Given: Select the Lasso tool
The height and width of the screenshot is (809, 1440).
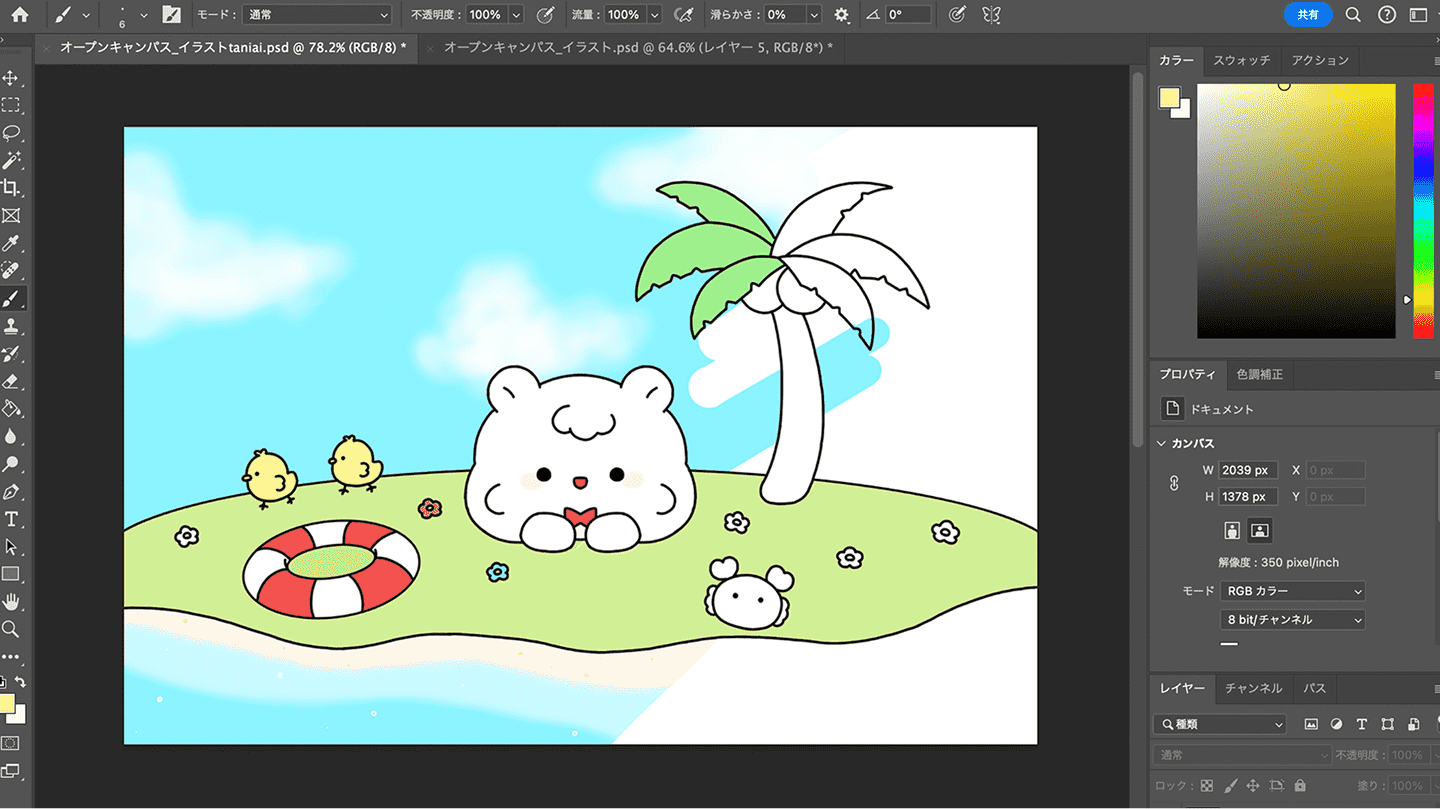Looking at the screenshot, I should (11, 133).
